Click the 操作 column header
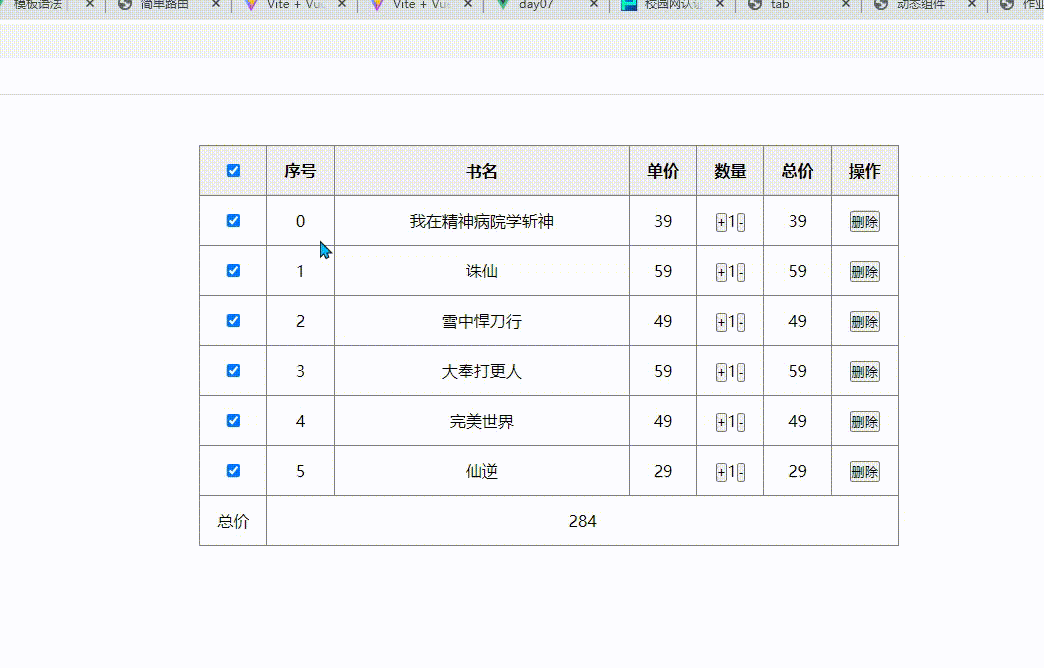The height and width of the screenshot is (668, 1044). [x=864, y=171]
